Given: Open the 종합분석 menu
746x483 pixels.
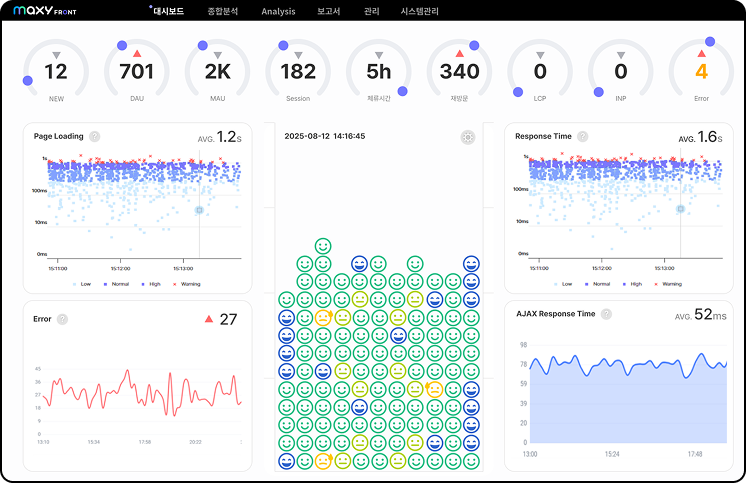Looking at the screenshot, I should coord(224,12).
